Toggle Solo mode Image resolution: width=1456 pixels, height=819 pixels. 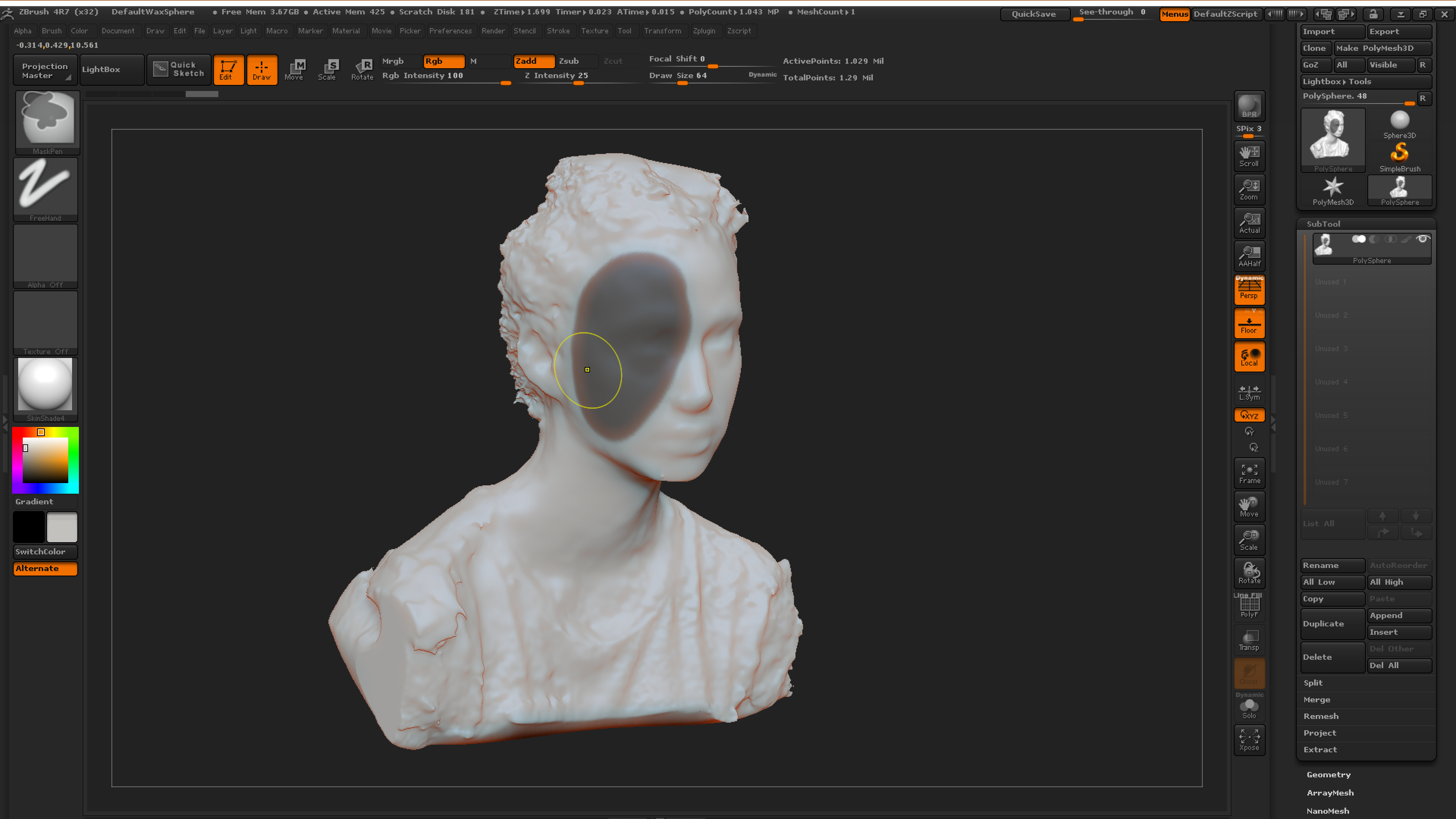click(1249, 706)
